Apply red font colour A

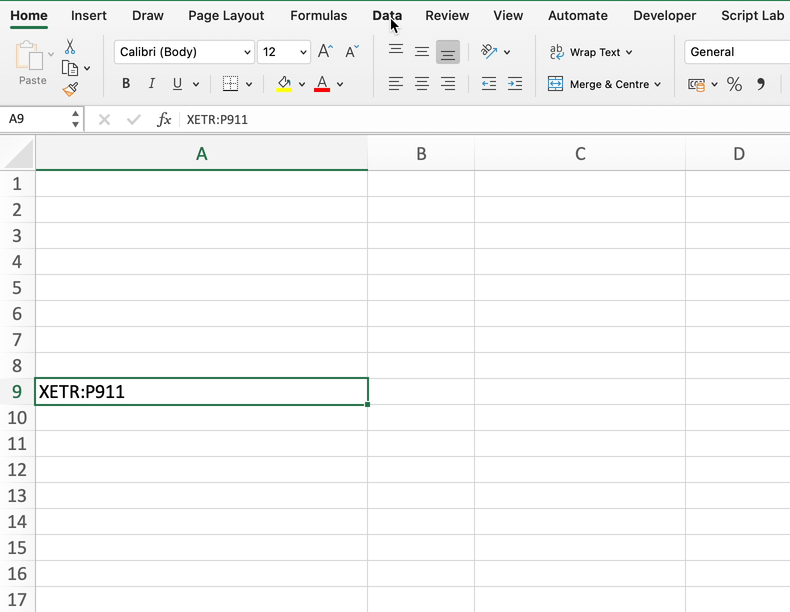(322, 84)
